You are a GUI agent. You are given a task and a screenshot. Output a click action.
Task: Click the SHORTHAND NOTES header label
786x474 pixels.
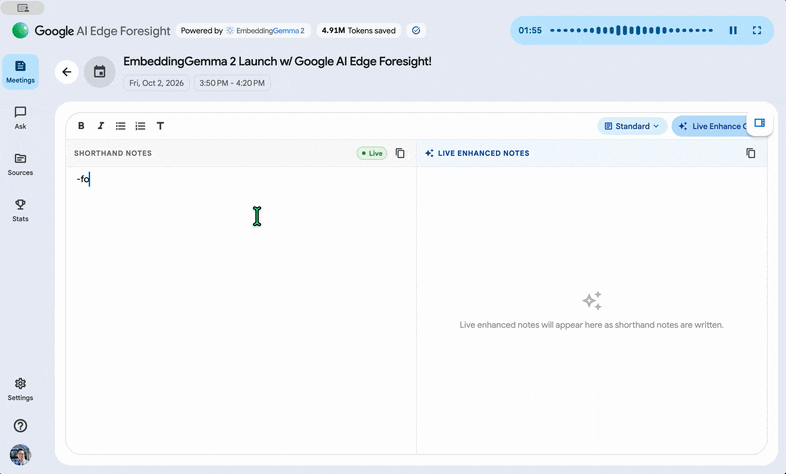(x=113, y=153)
